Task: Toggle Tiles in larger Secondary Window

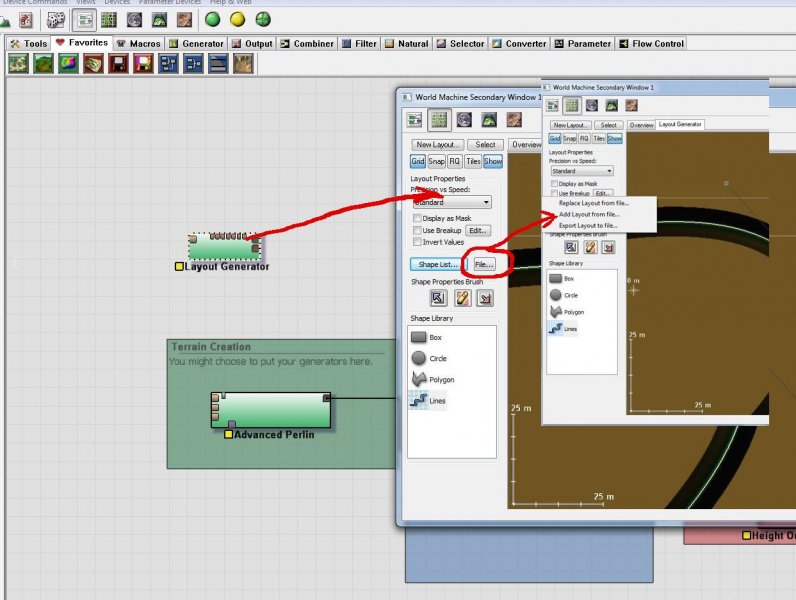Action: point(473,161)
